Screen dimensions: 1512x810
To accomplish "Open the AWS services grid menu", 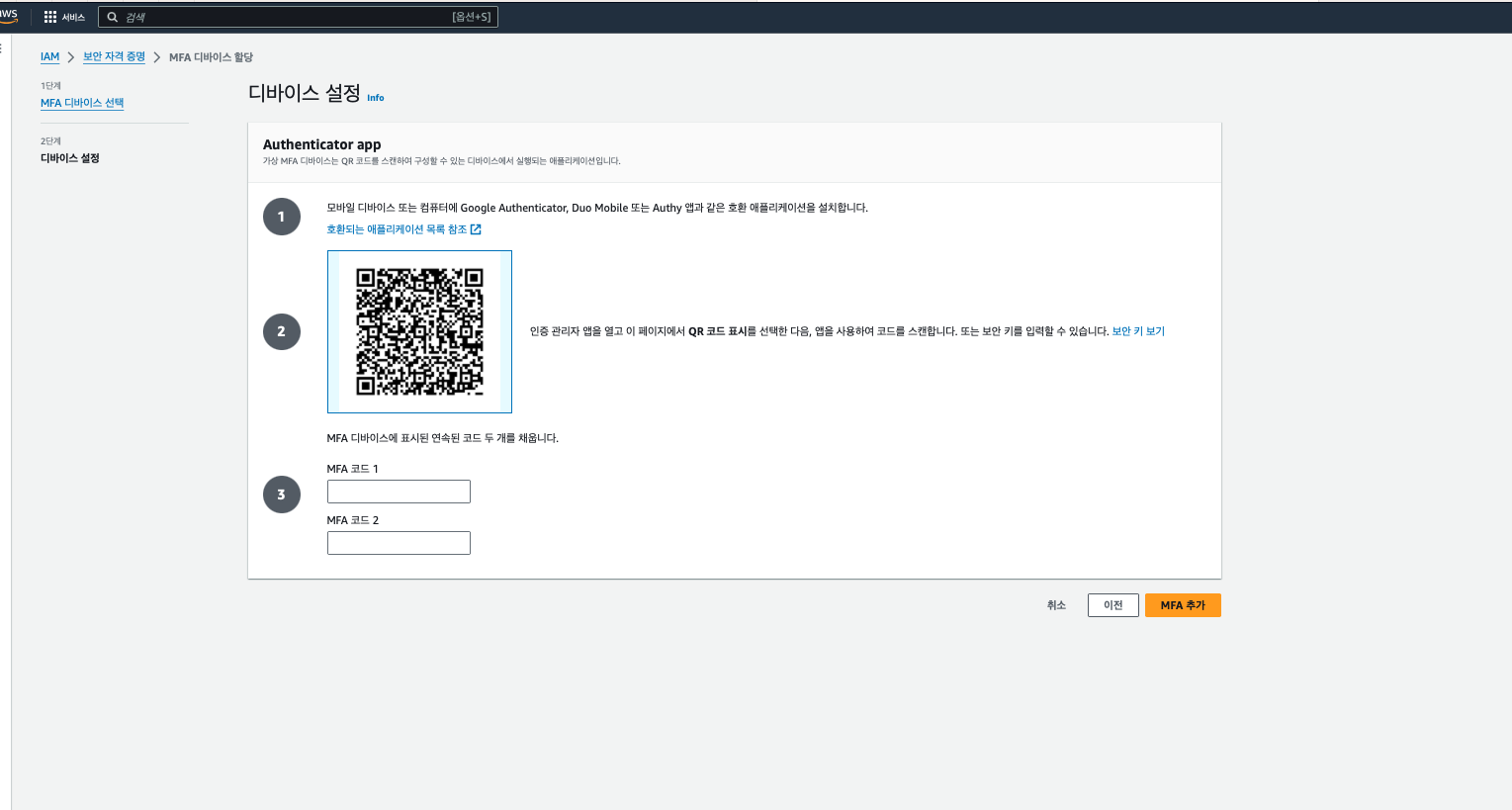I will pyautogui.click(x=50, y=17).
